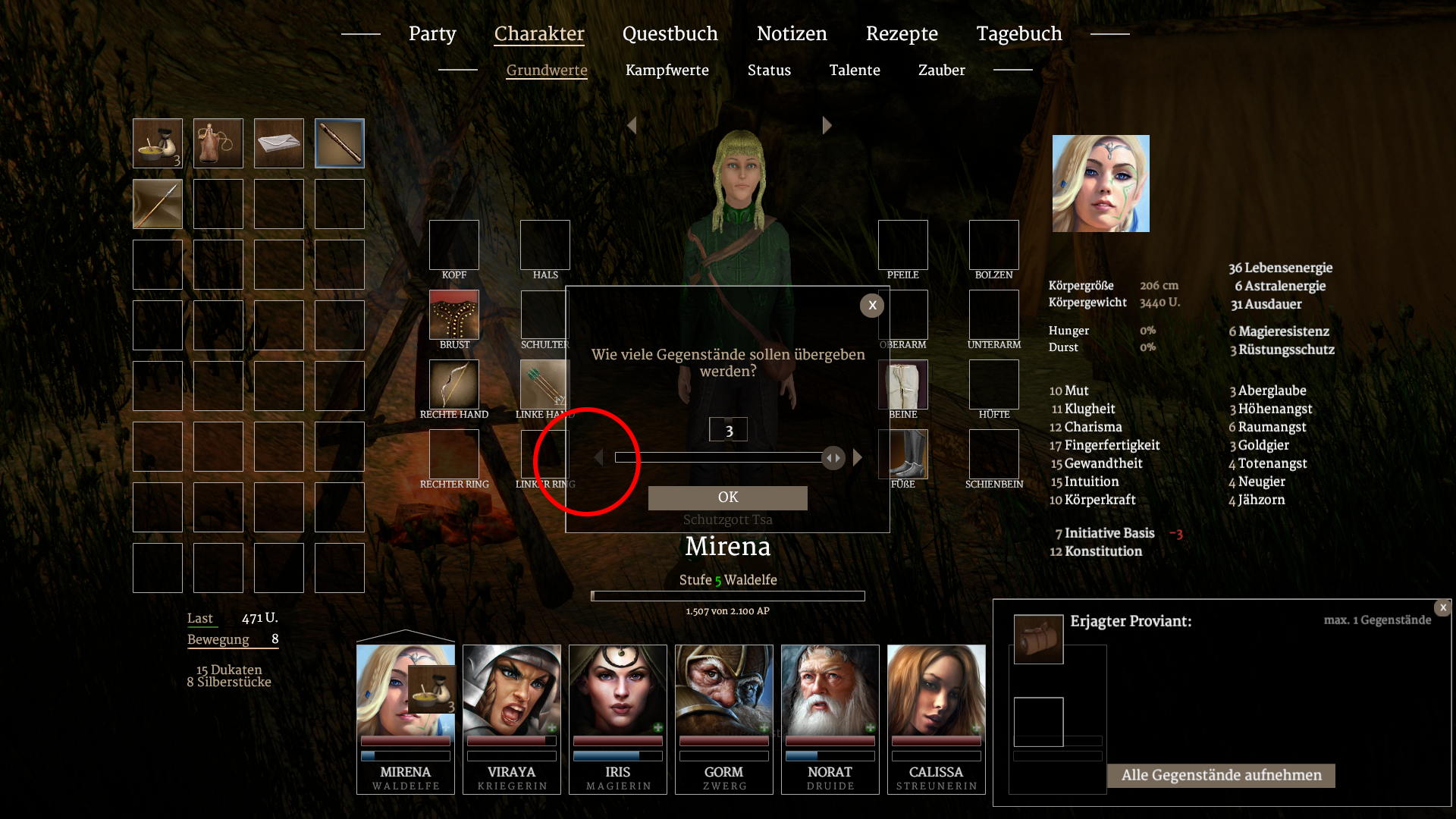Viewport: 1456px width, 819px height.
Task: Switch to Grundwerte sub-tab
Action: tap(547, 70)
